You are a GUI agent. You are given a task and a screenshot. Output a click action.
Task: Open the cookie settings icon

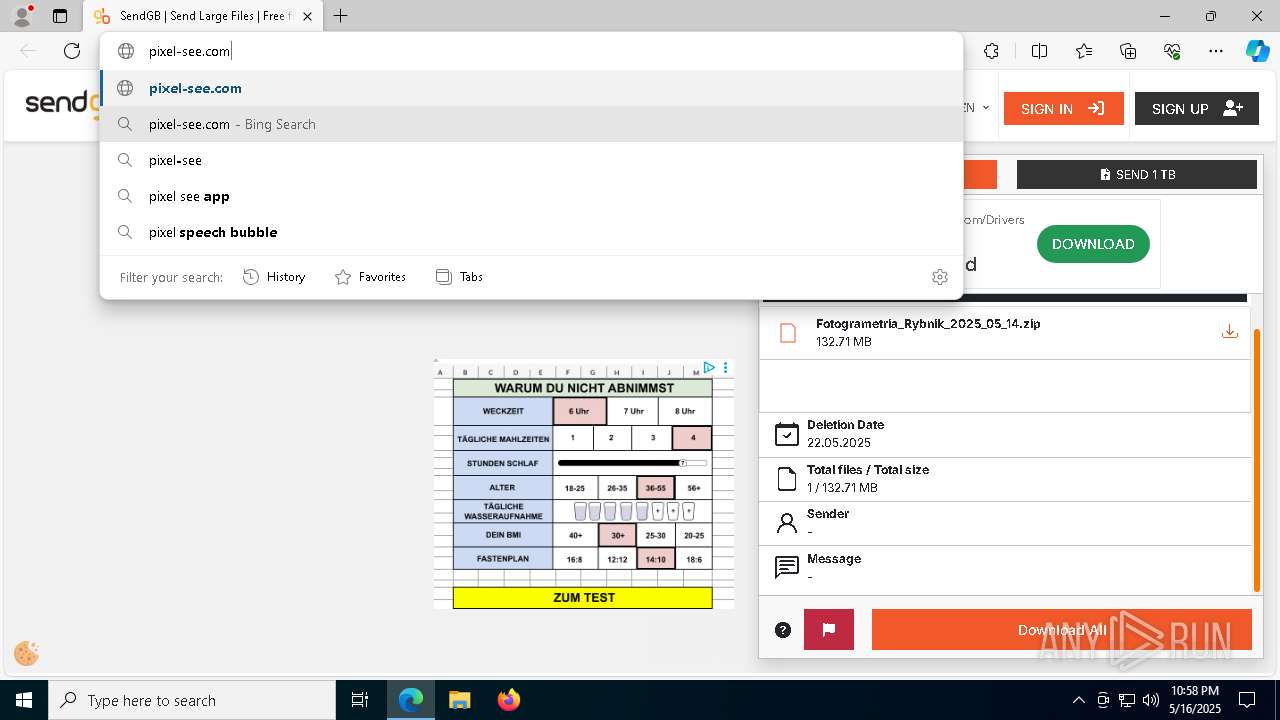(27, 654)
